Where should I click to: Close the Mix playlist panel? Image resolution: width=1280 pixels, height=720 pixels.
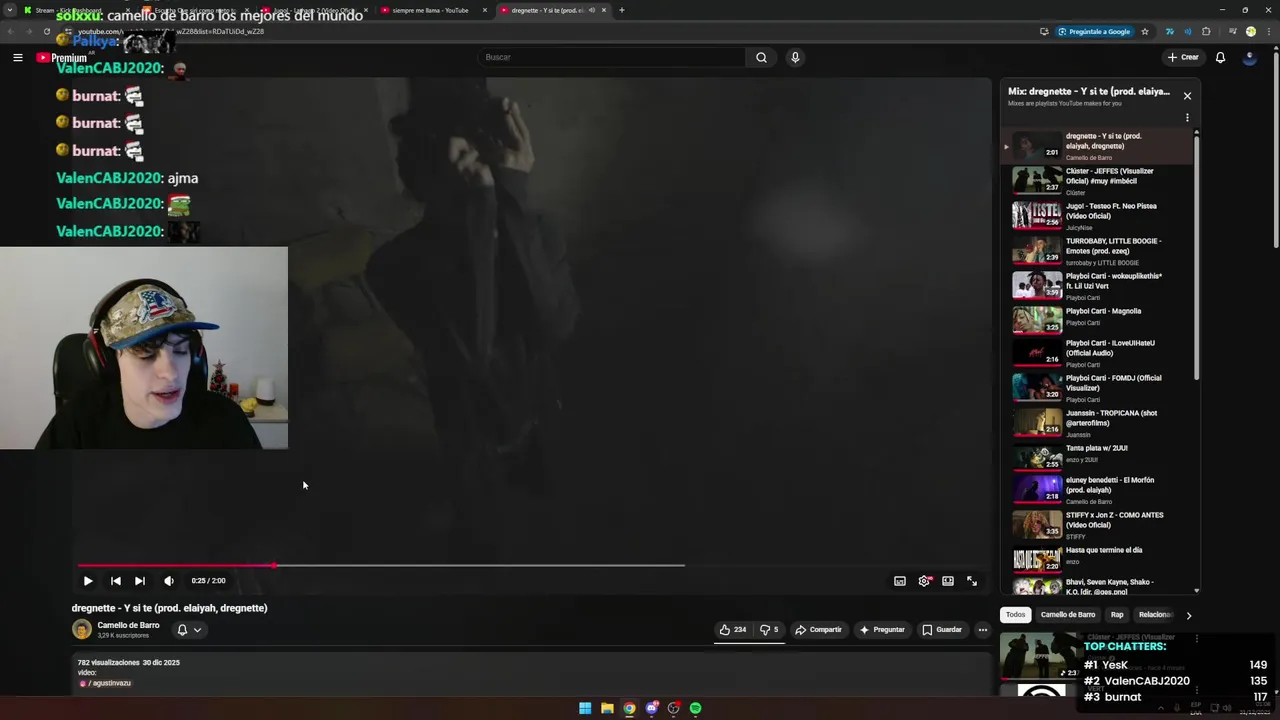(1187, 96)
